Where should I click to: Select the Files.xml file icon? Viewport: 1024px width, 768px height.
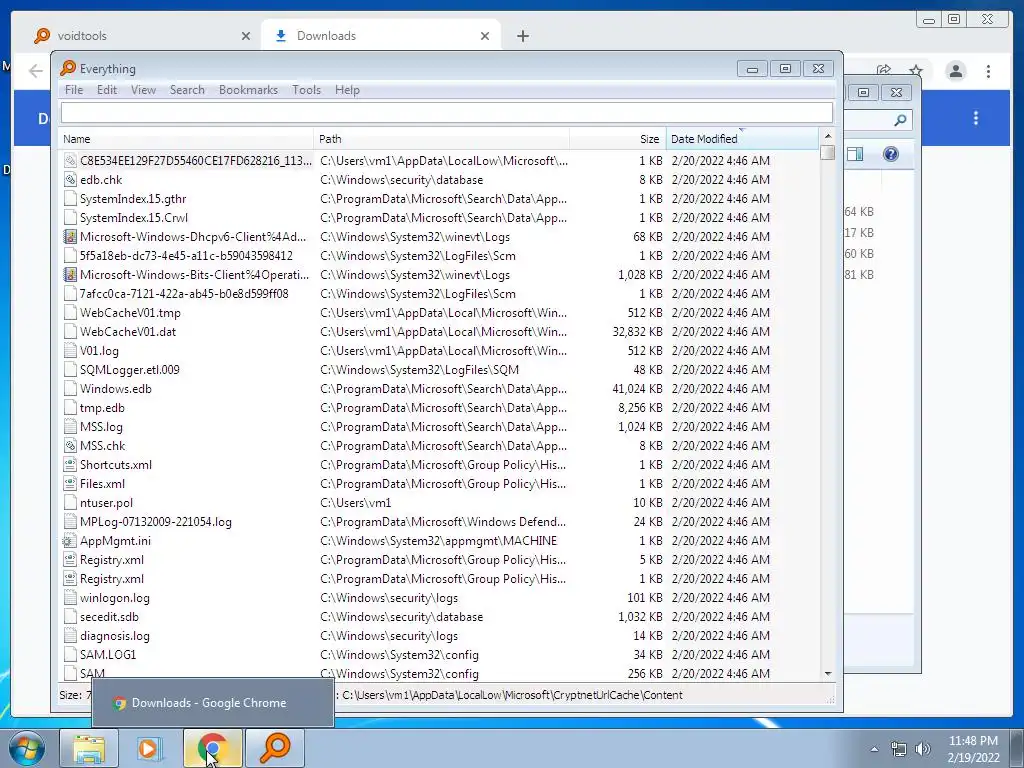coord(70,483)
